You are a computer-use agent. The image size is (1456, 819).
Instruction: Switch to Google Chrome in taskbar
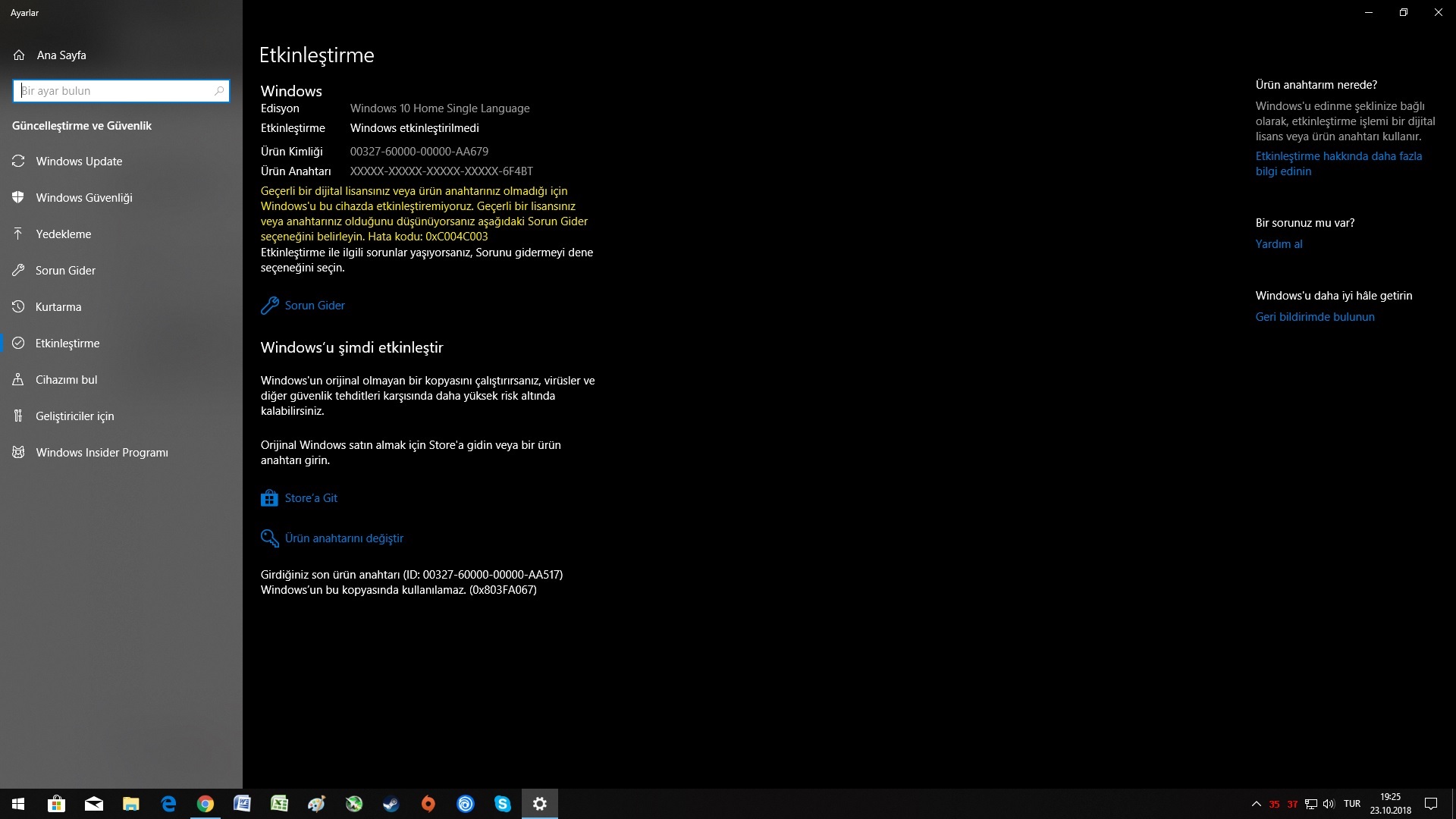[x=206, y=804]
